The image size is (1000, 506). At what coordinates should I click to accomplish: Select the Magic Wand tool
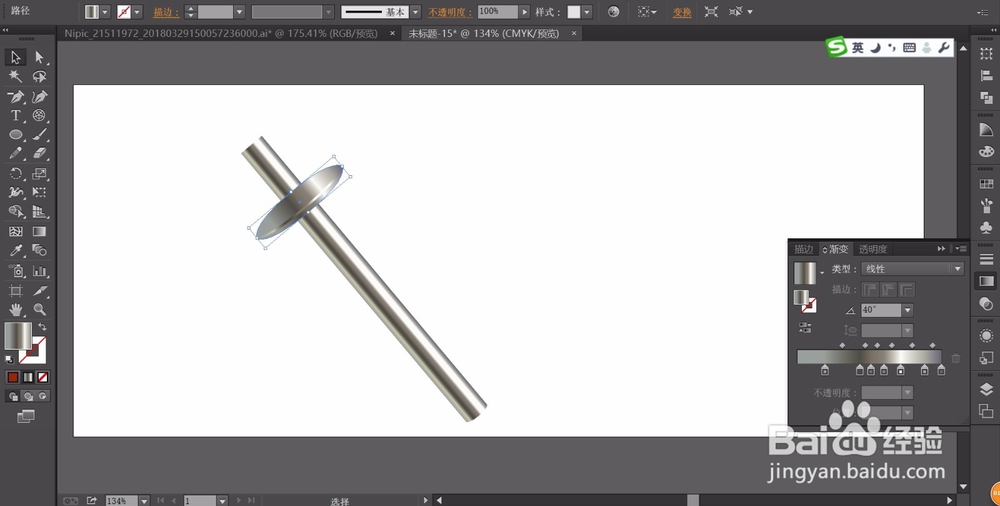point(15,77)
